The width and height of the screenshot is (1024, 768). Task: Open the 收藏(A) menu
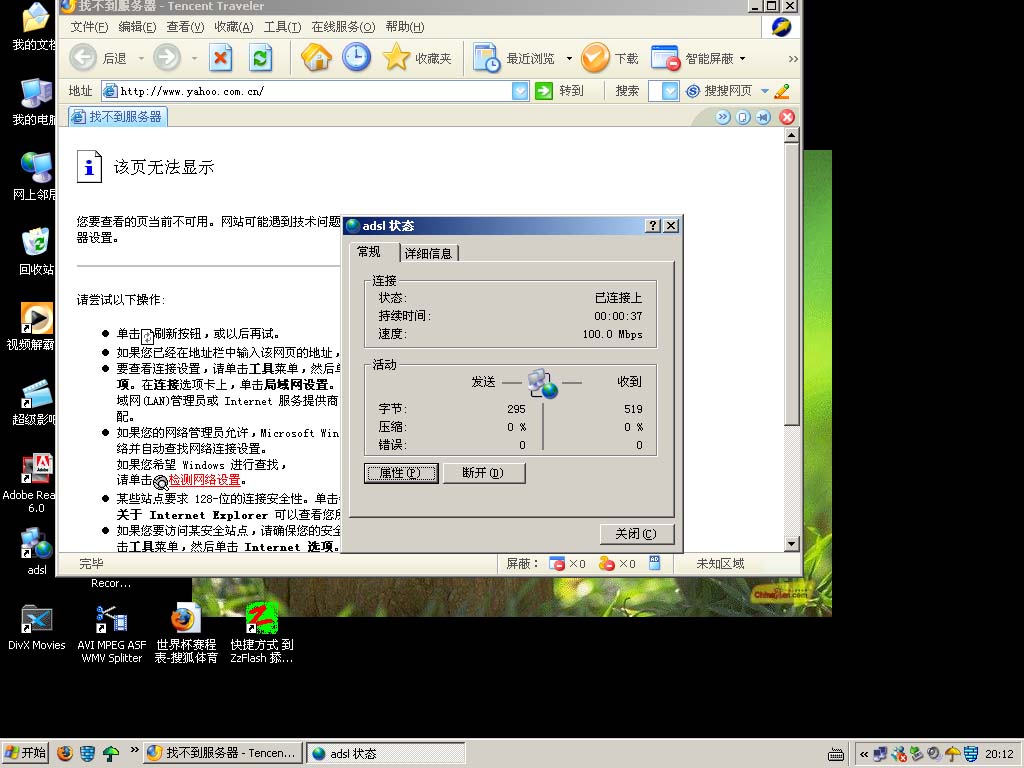pyautogui.click(x=234, y=27)
